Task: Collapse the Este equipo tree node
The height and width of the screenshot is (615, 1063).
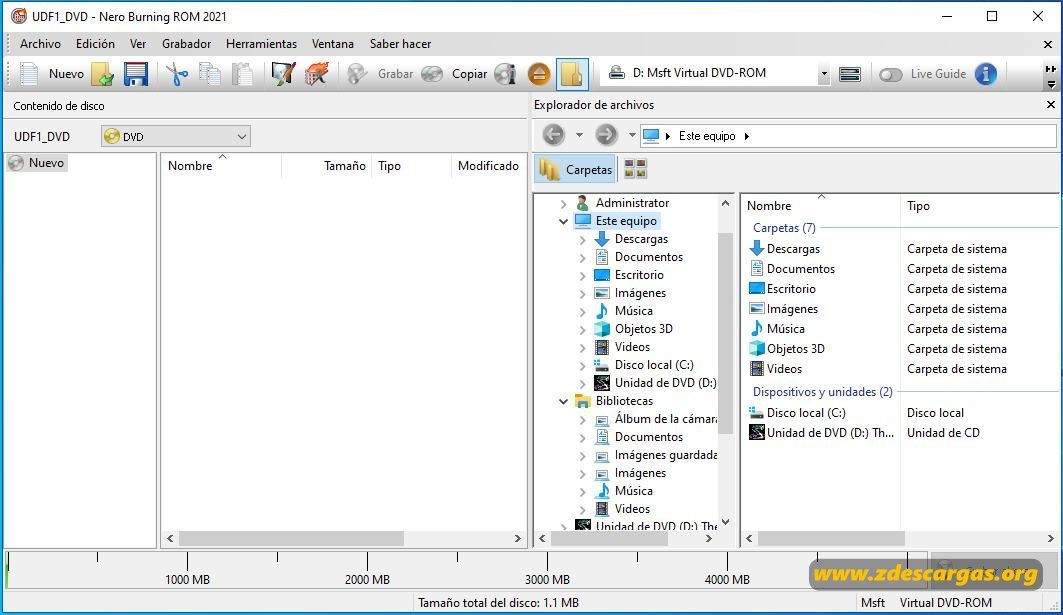Action: tap(563, 221)
